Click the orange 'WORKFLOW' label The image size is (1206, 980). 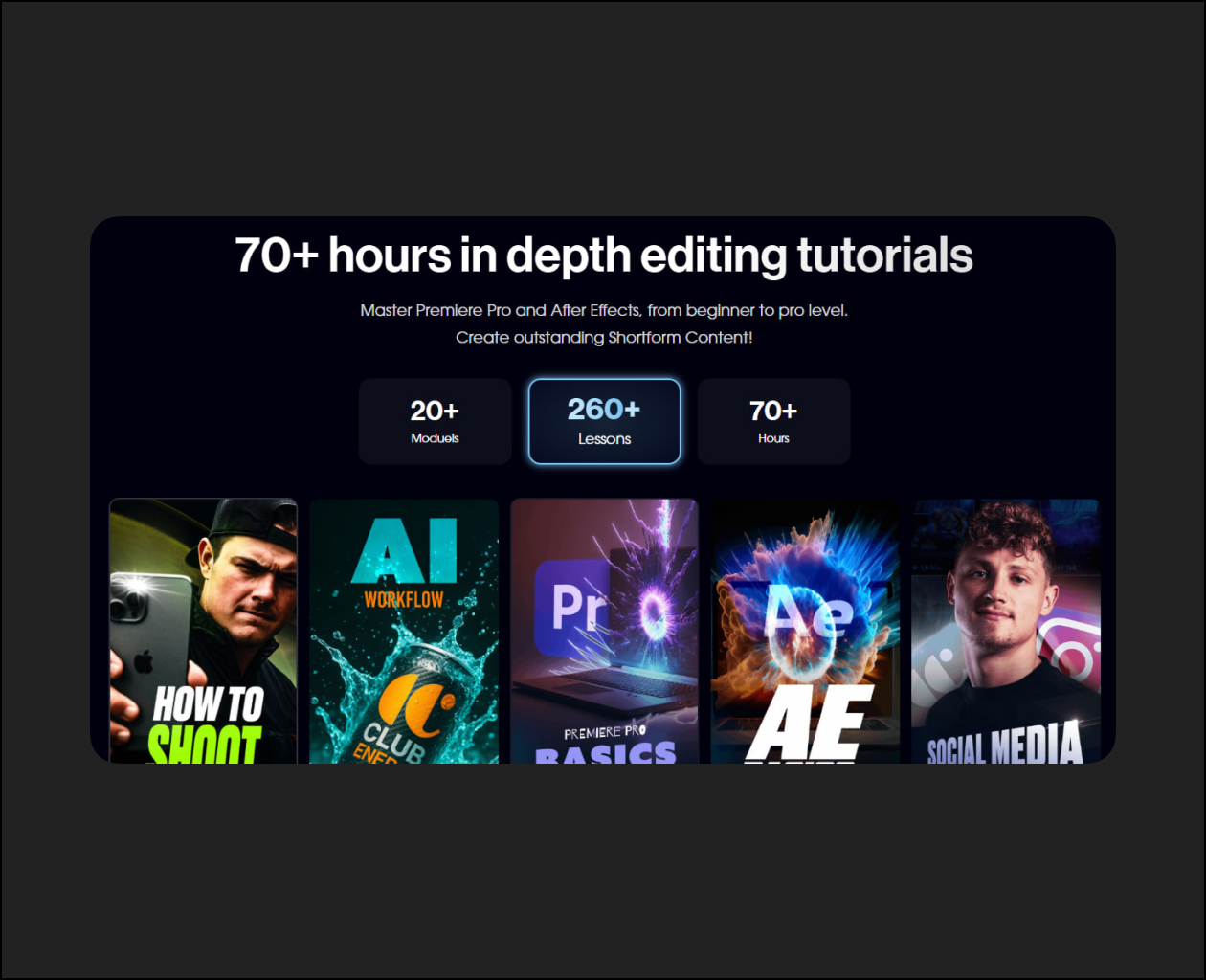pos(404,600)
